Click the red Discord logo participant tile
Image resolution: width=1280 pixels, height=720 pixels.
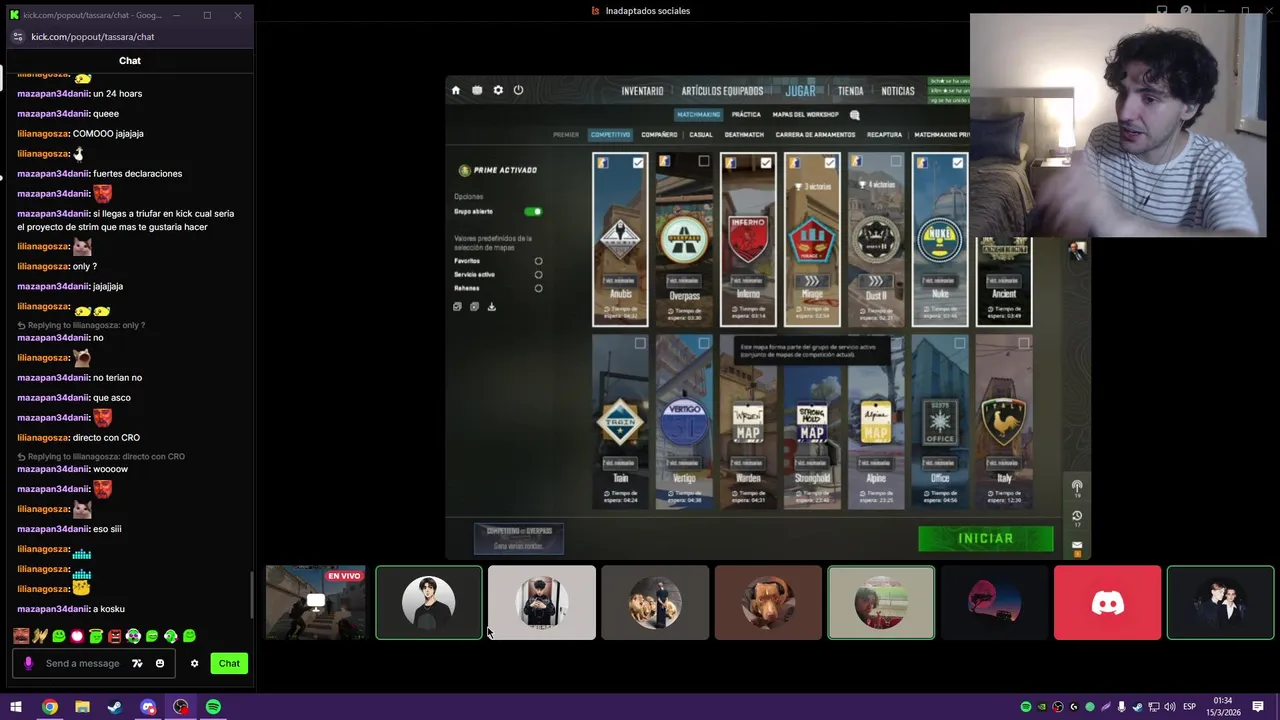[1107, 602]
